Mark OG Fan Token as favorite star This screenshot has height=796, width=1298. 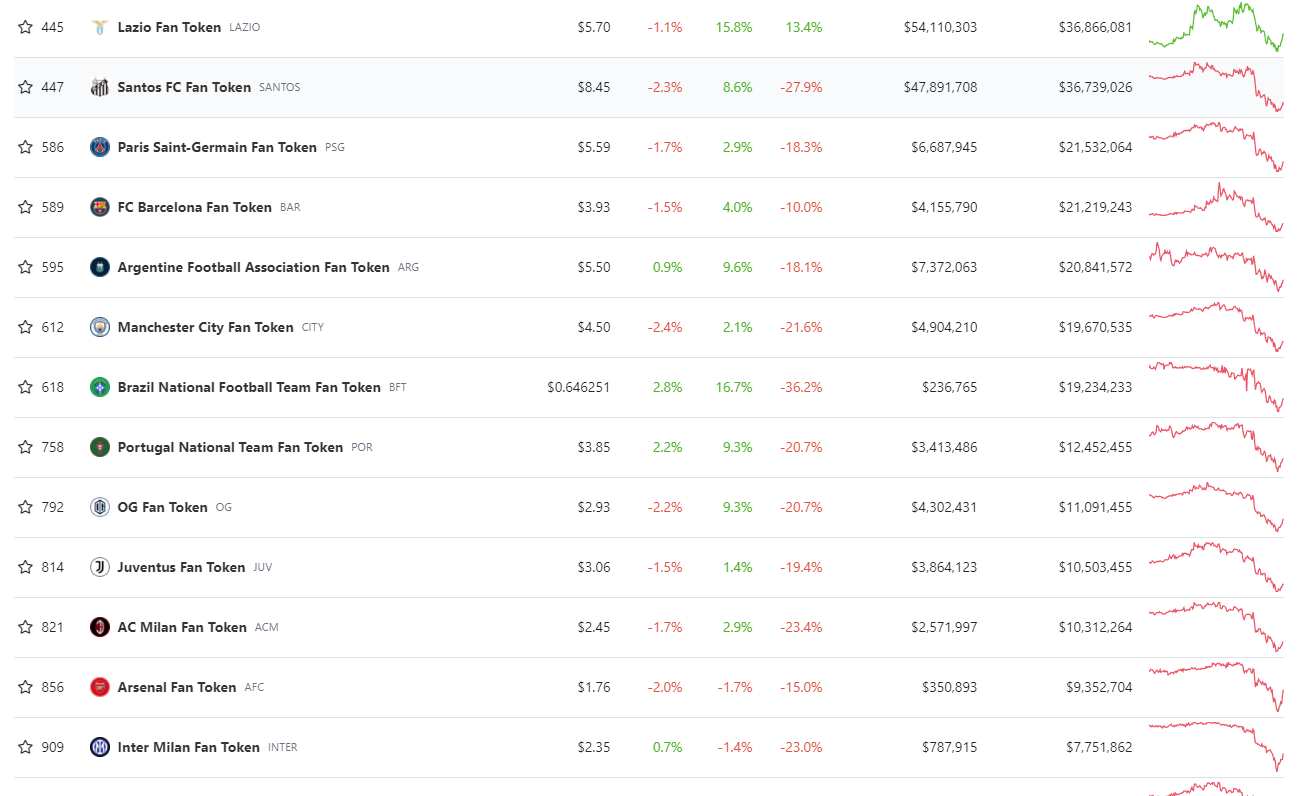pyautogui.click(x=25, y=507)
